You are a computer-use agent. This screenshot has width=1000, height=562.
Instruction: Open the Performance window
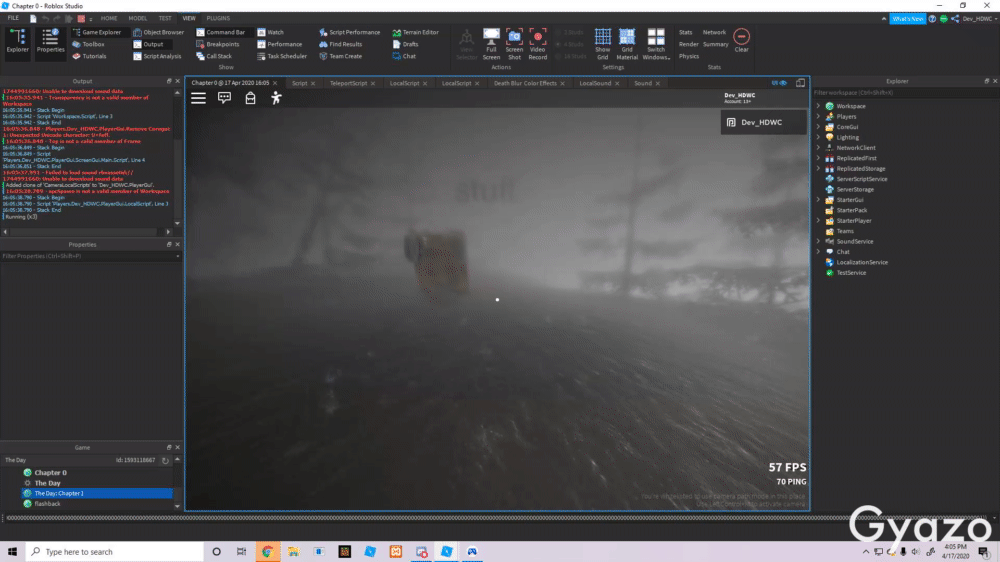click(x=279, y=44)
